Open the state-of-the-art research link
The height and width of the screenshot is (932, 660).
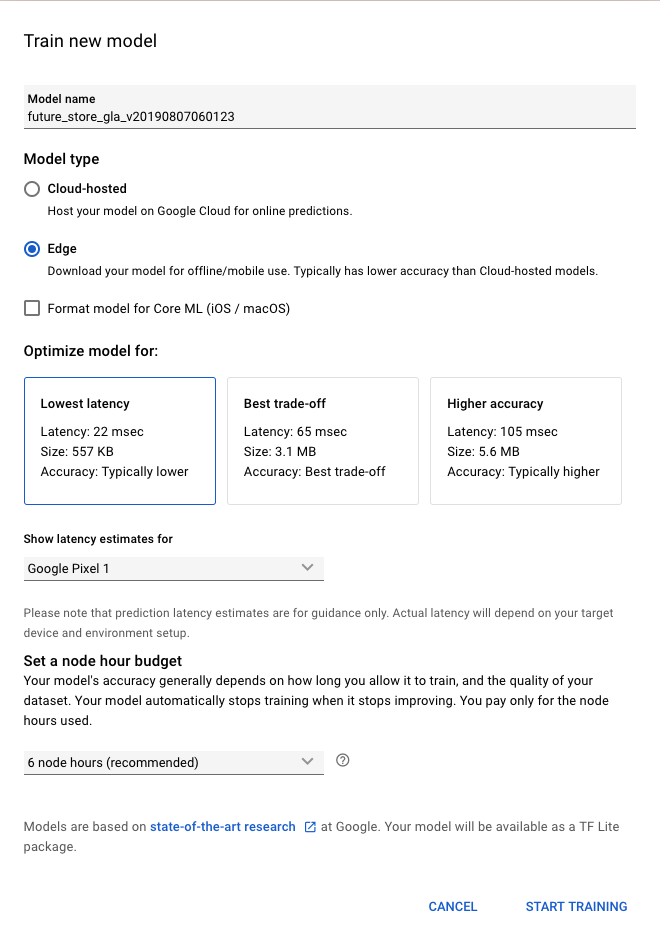[x=223, y=827]
